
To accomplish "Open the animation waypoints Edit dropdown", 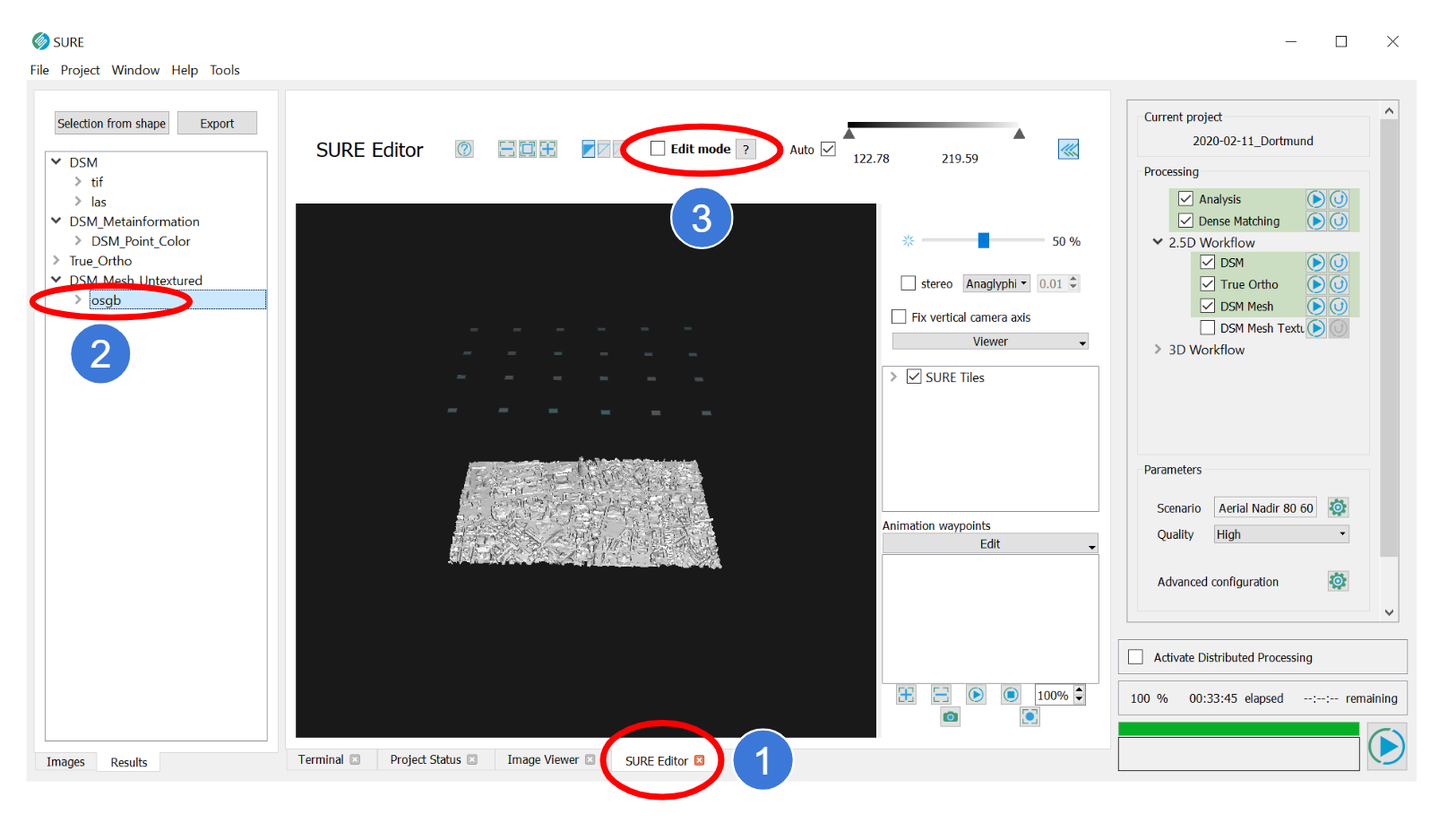I will point(990,544).
